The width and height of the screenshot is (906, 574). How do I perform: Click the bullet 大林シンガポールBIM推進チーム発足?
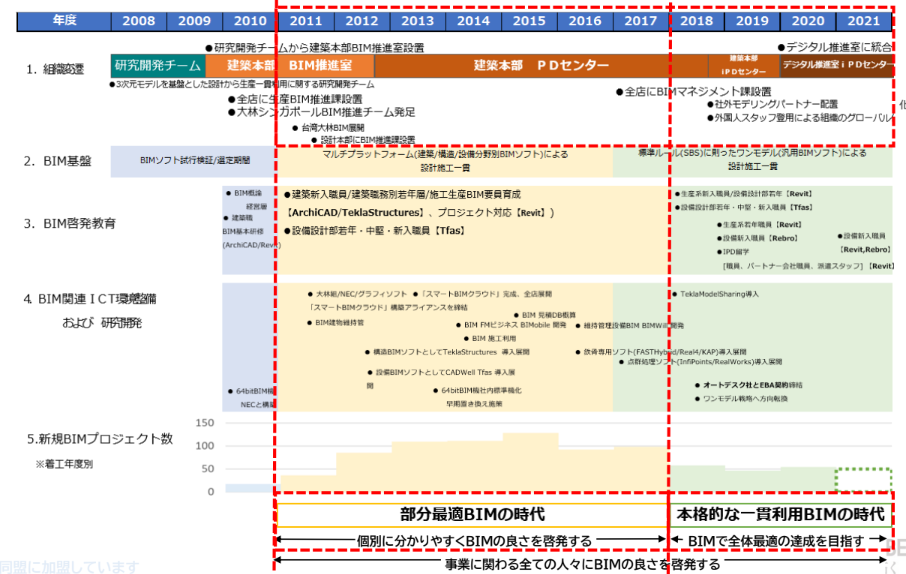321,112
